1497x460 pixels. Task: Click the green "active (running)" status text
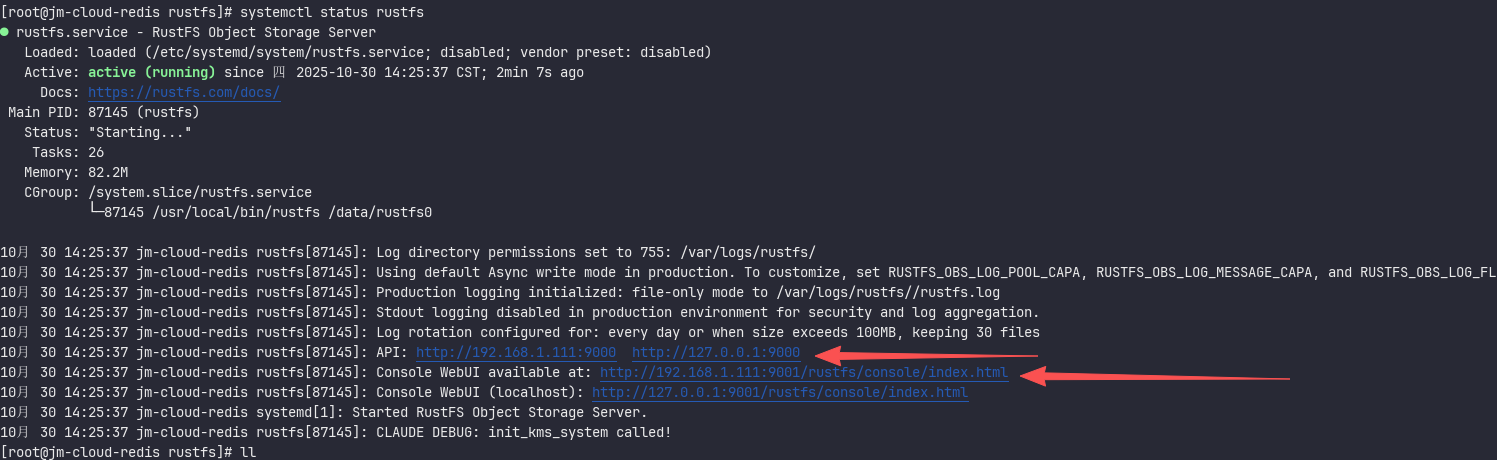coord(151,72)
